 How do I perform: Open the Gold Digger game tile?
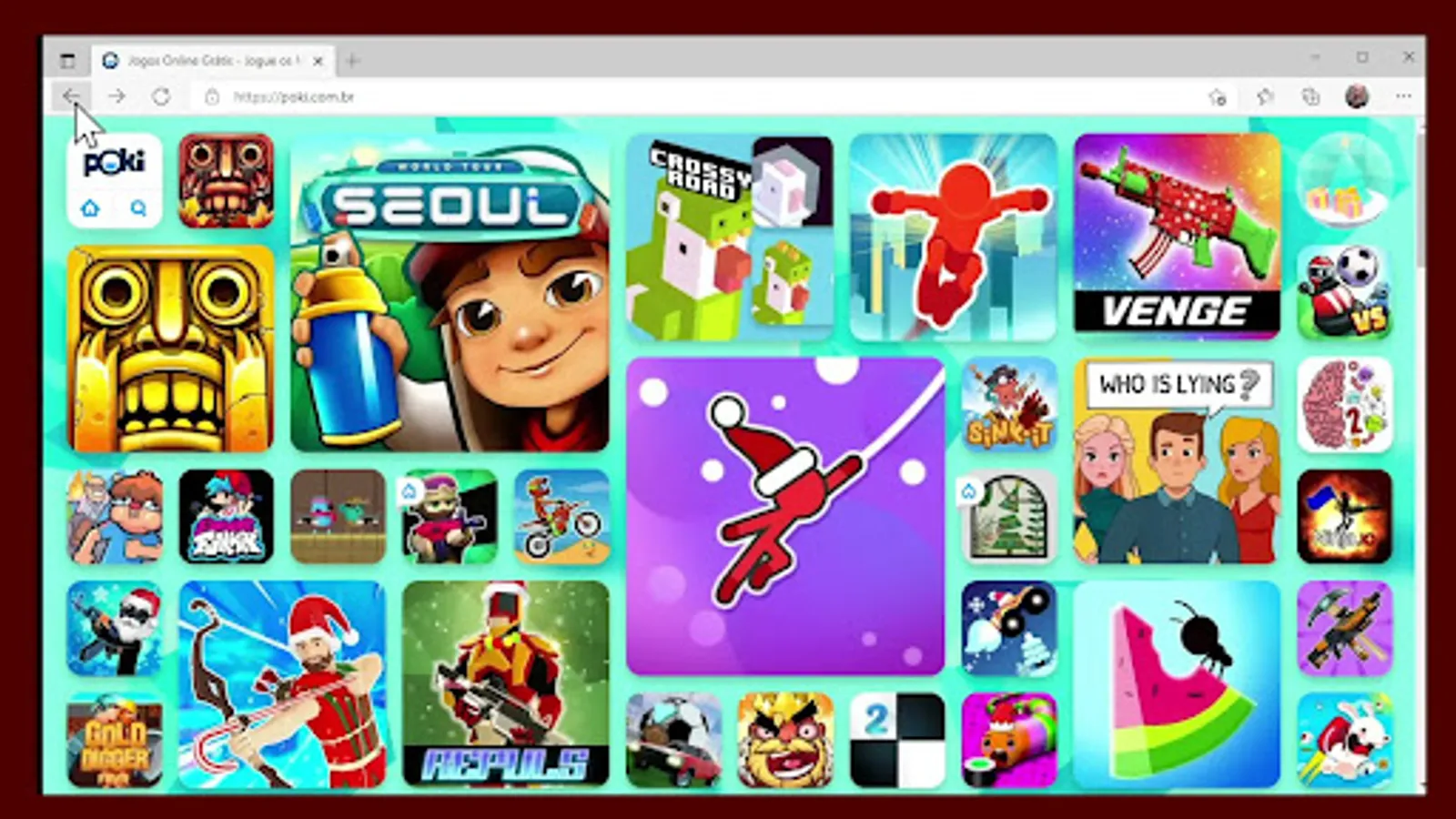click(115, 740)
